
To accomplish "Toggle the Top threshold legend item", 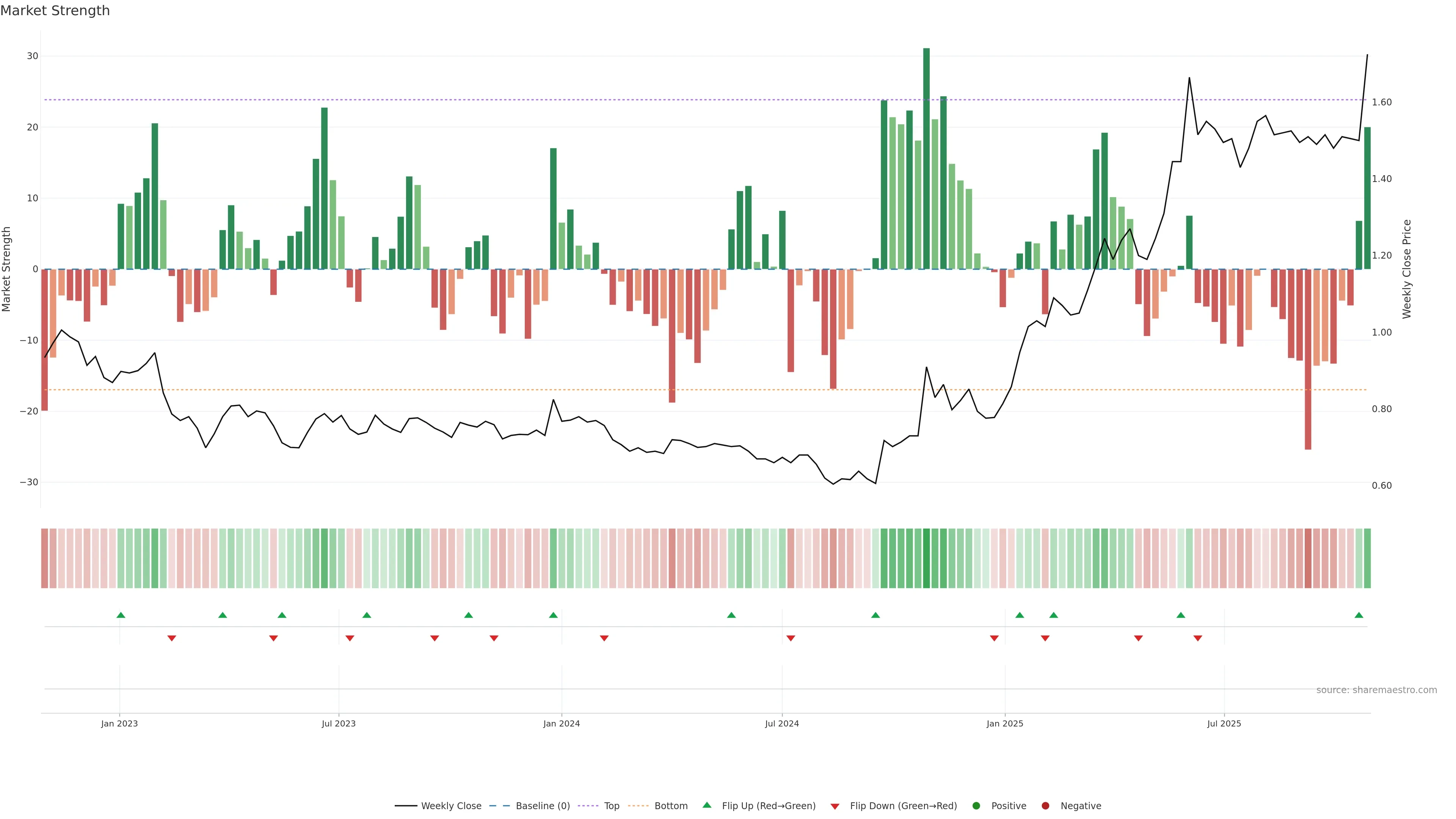I will click(x=611, y=806).
